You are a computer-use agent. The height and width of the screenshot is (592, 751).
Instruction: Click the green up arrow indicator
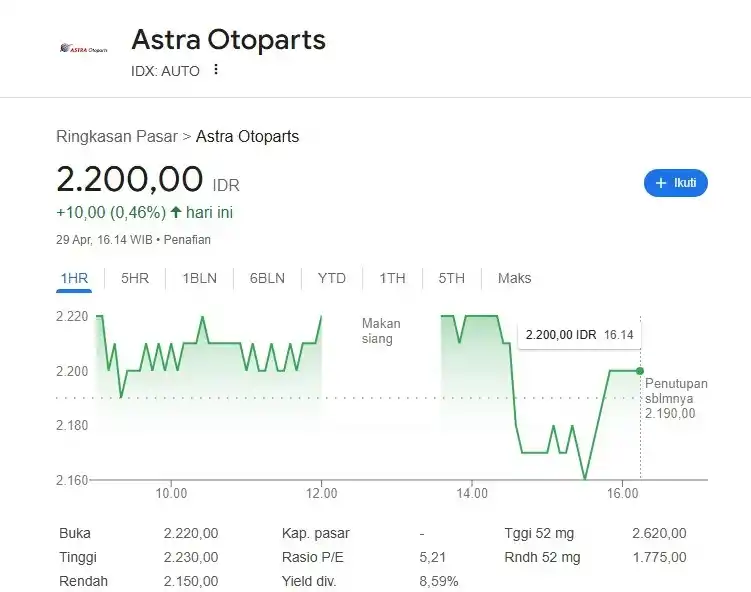coord(176,212)
